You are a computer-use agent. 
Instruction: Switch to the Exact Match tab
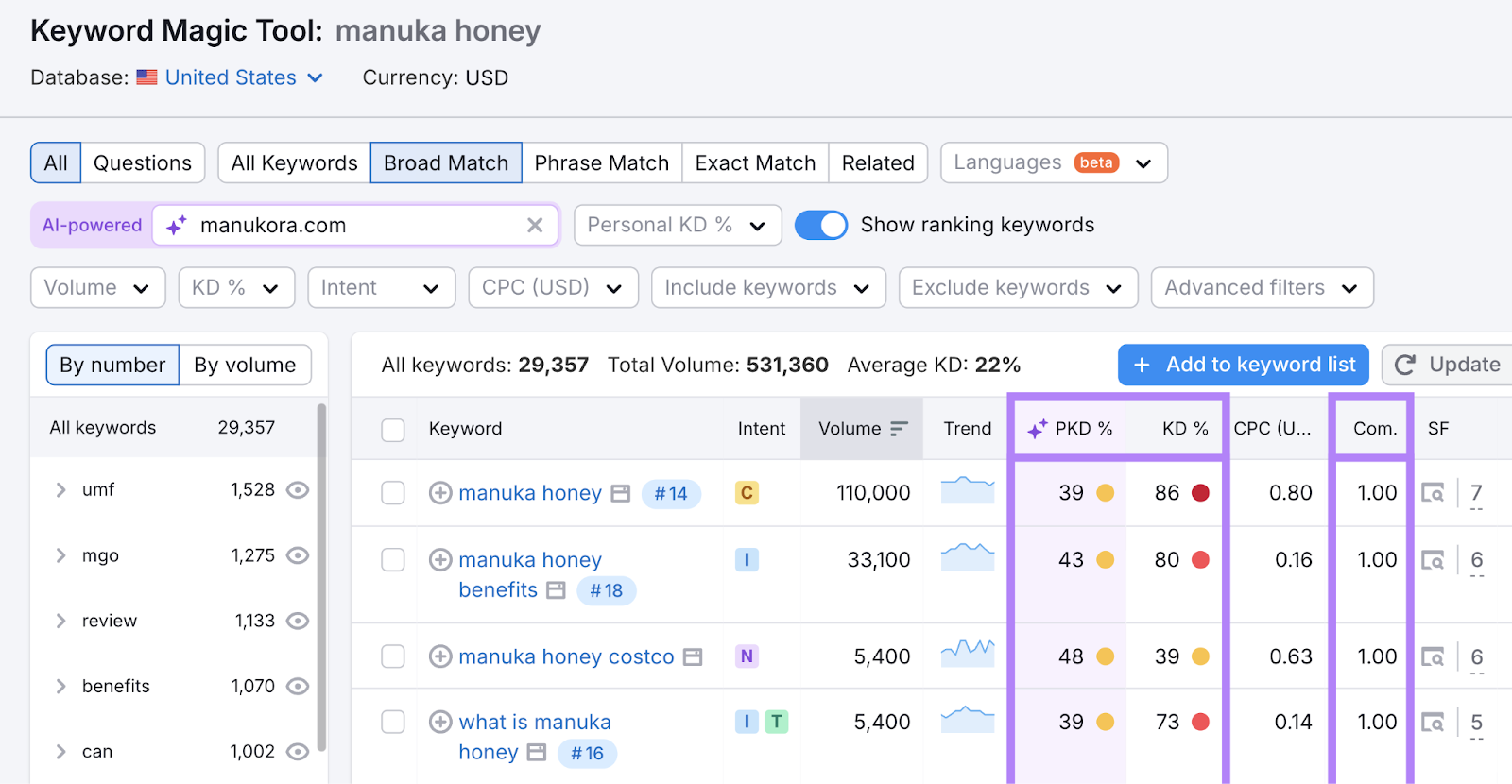[x=755, y=162]
